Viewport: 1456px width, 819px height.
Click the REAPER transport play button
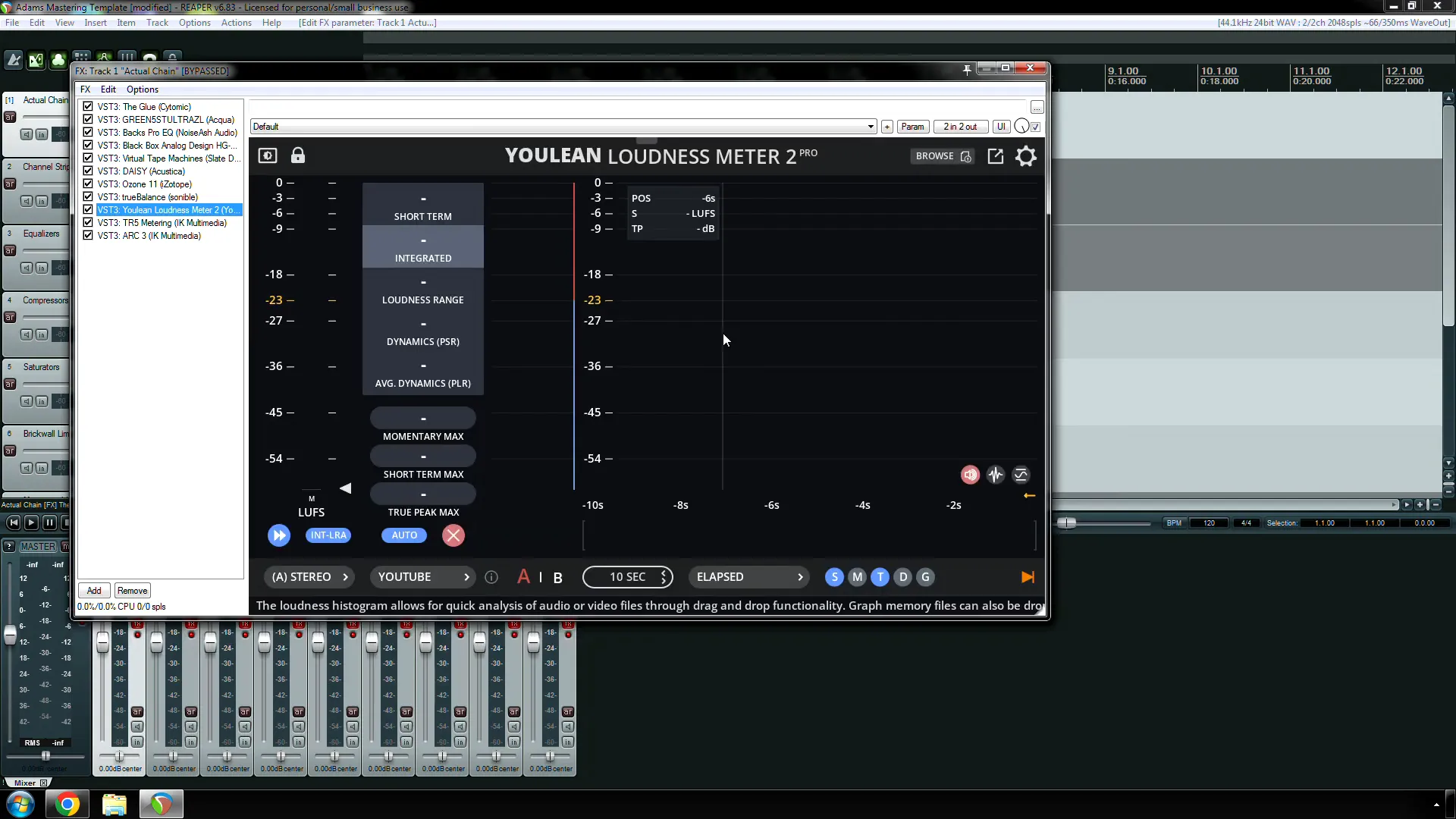tap(31, 522)
